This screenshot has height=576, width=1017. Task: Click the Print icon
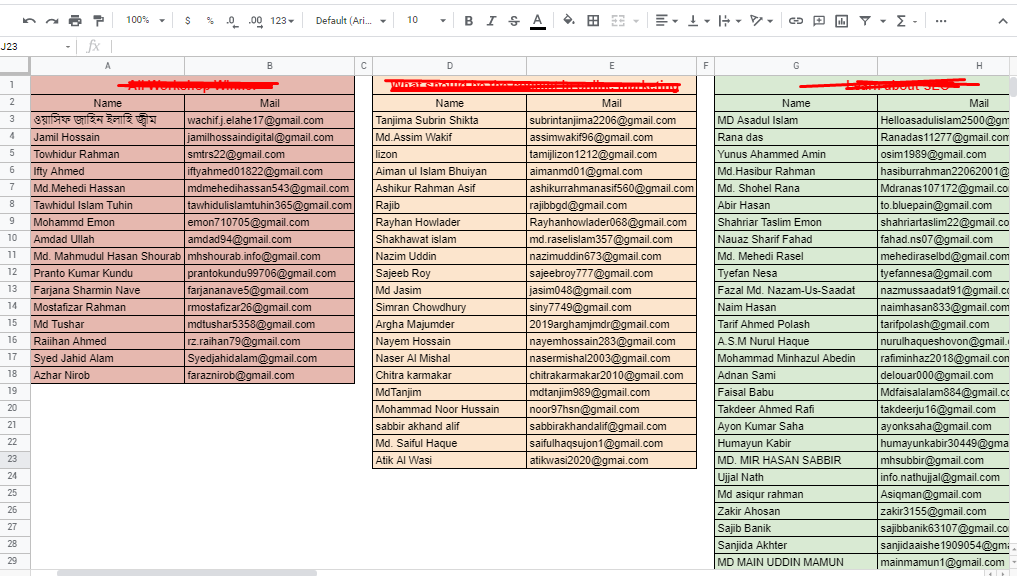[x=75, y=21]
